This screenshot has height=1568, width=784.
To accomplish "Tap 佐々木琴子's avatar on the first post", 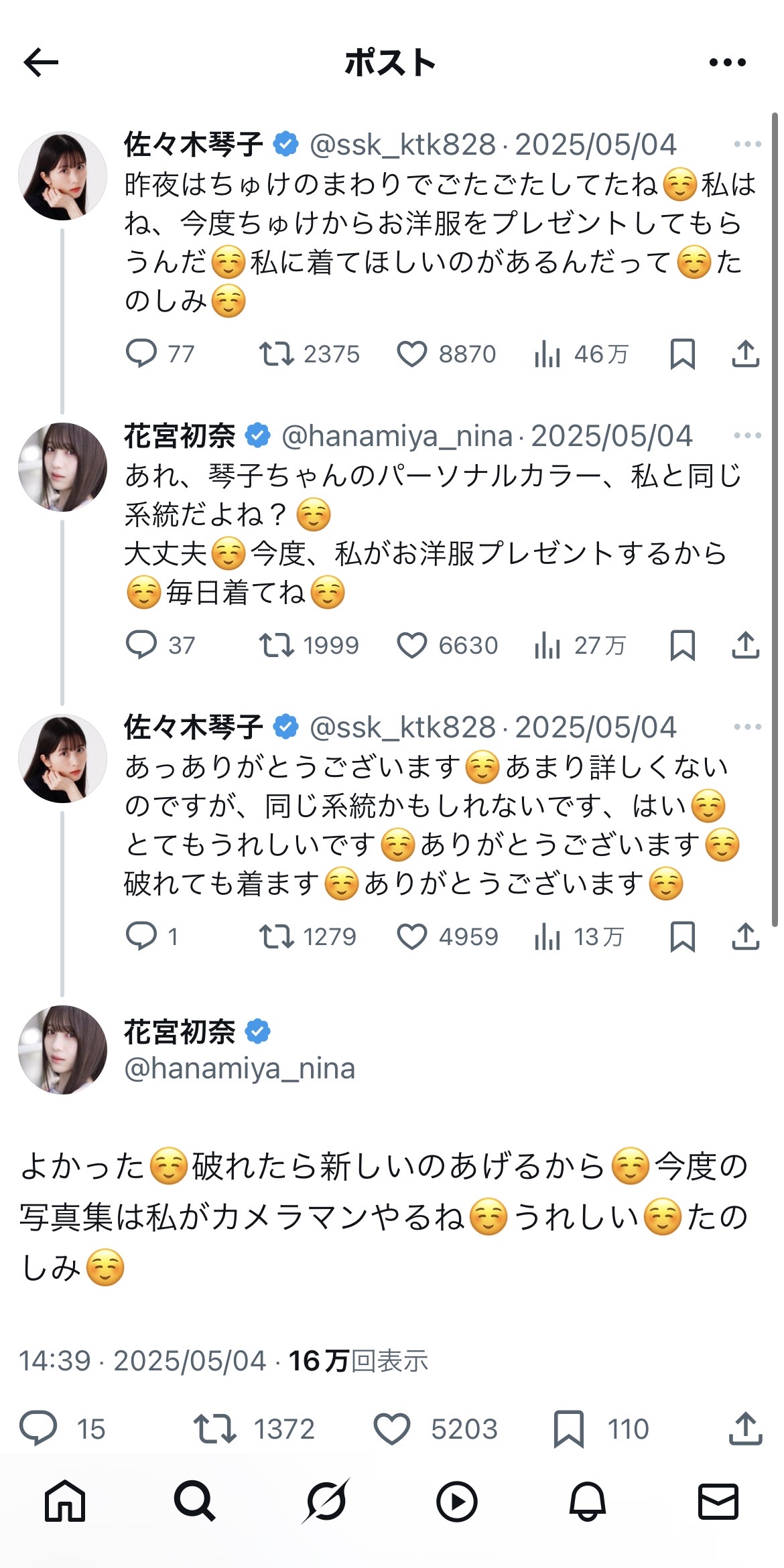I will pyautogui.click(x=62, y=175).
